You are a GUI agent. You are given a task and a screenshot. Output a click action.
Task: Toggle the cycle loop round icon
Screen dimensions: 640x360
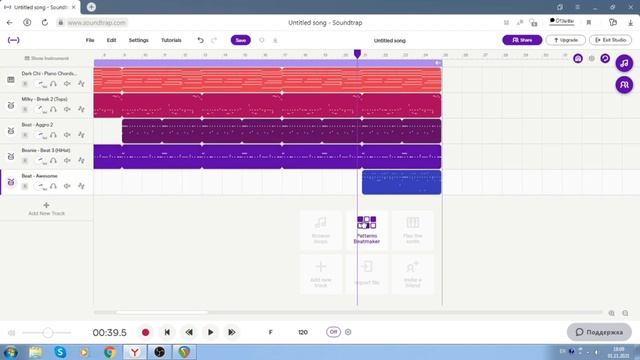[605, 58]
